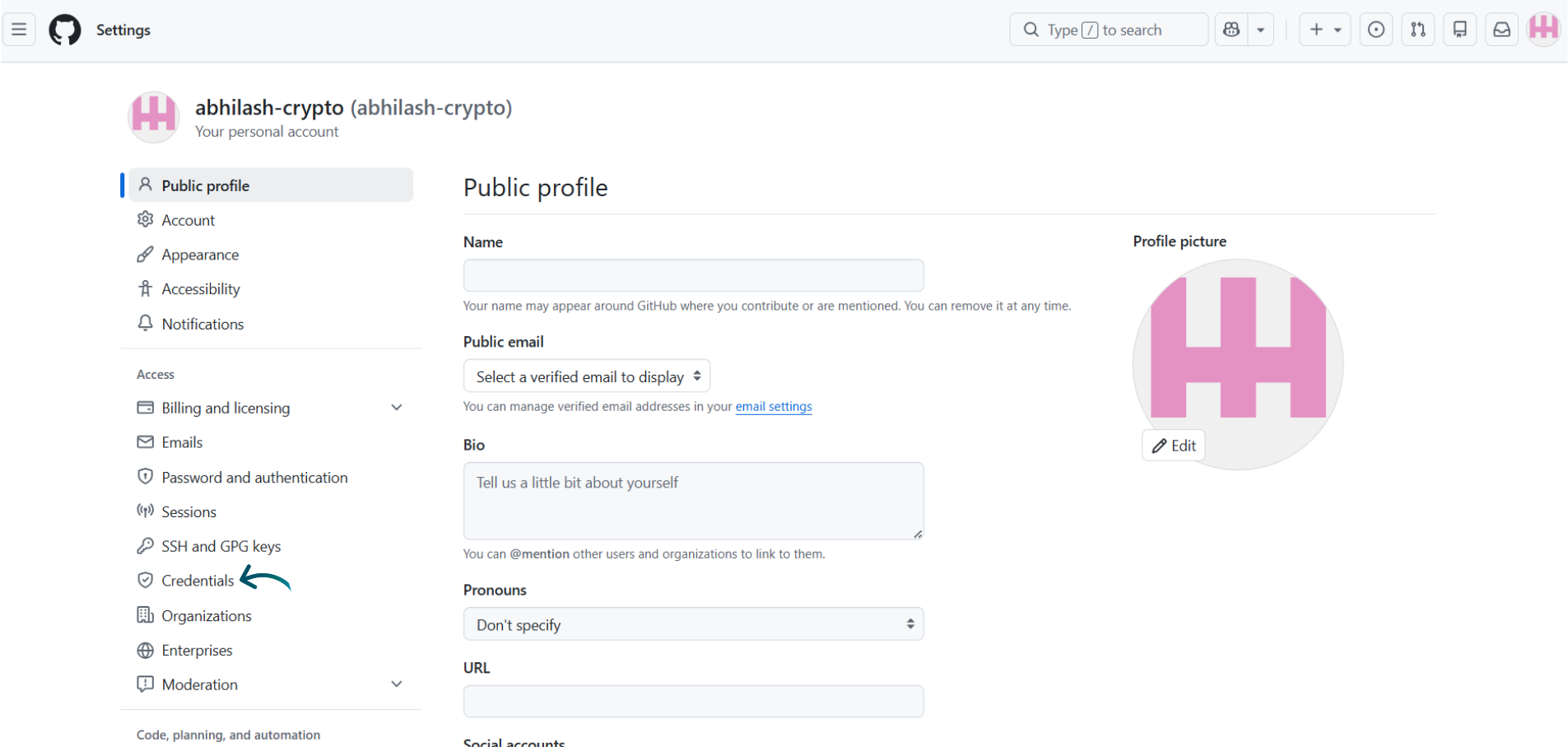Open the Public email select dropdown
The width and height of the screenshot is (1568, 747).
pos(587,376)
